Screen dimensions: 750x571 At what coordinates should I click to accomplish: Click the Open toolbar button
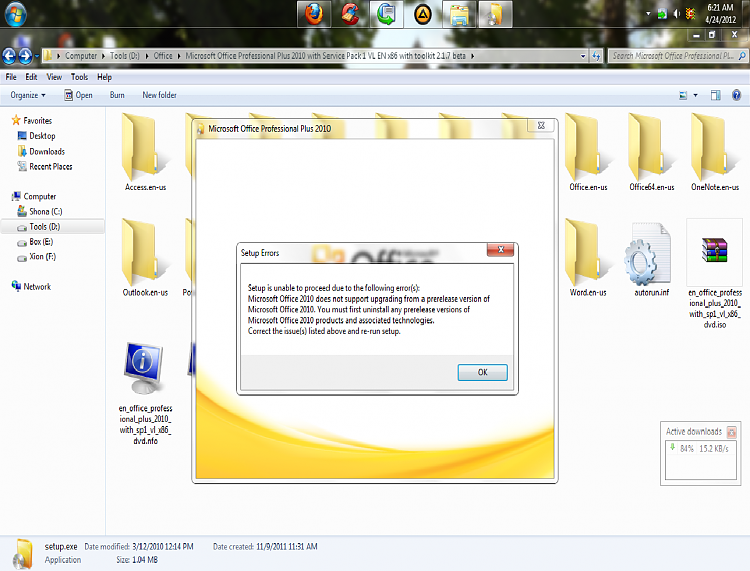coord(78,95)
